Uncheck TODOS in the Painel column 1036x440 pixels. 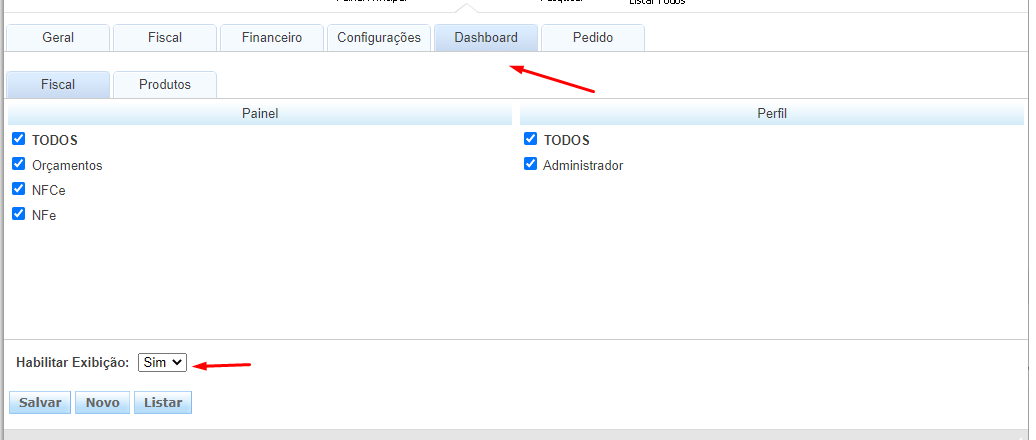click(18, 139)
